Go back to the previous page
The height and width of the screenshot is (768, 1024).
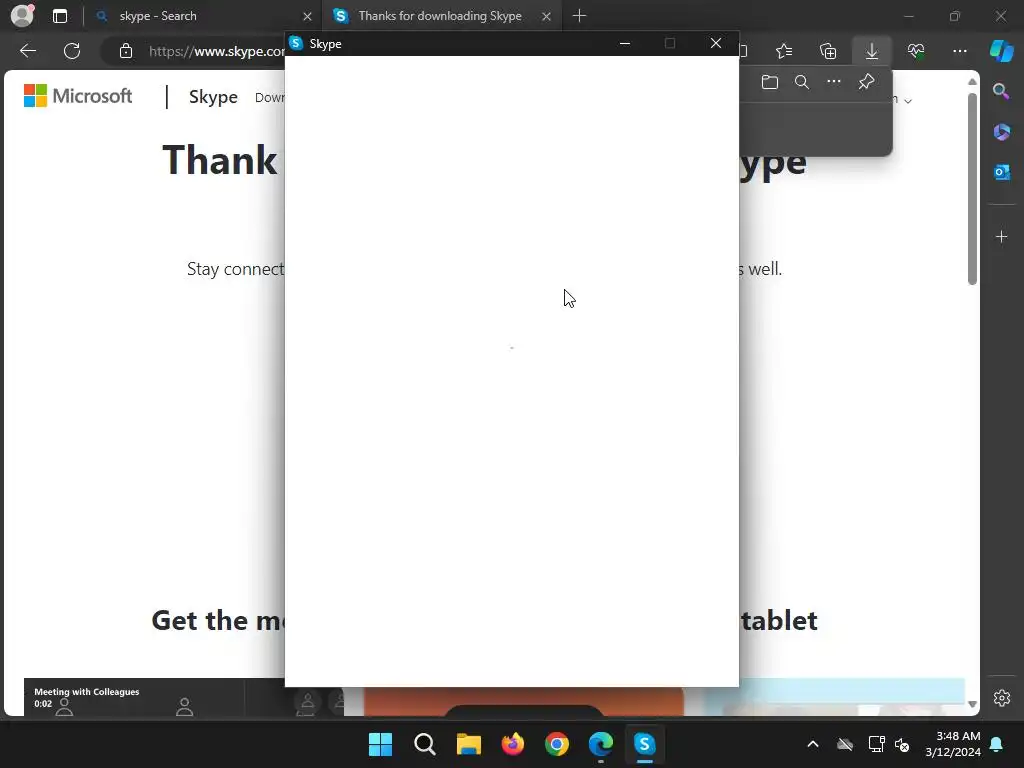coord(28,51)
